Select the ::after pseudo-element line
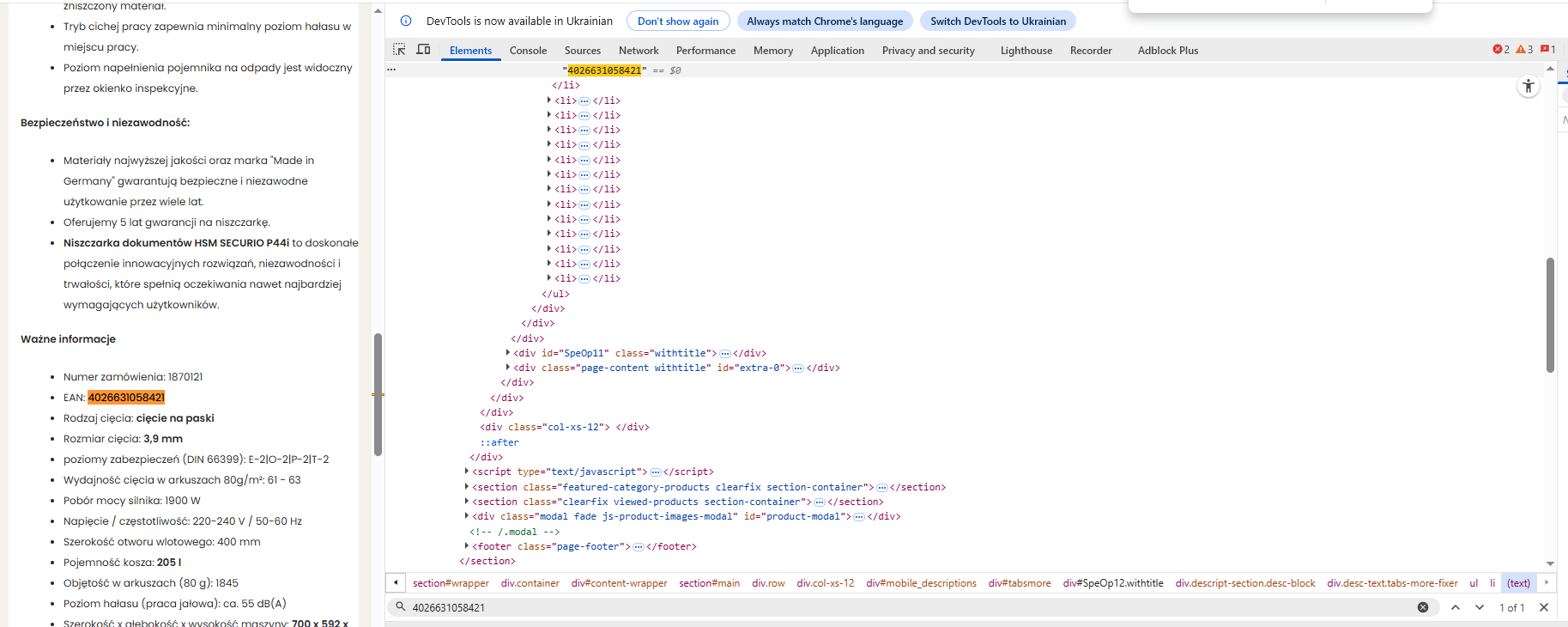Screen dimensions: 1568x627 click(x=499, y=442)
